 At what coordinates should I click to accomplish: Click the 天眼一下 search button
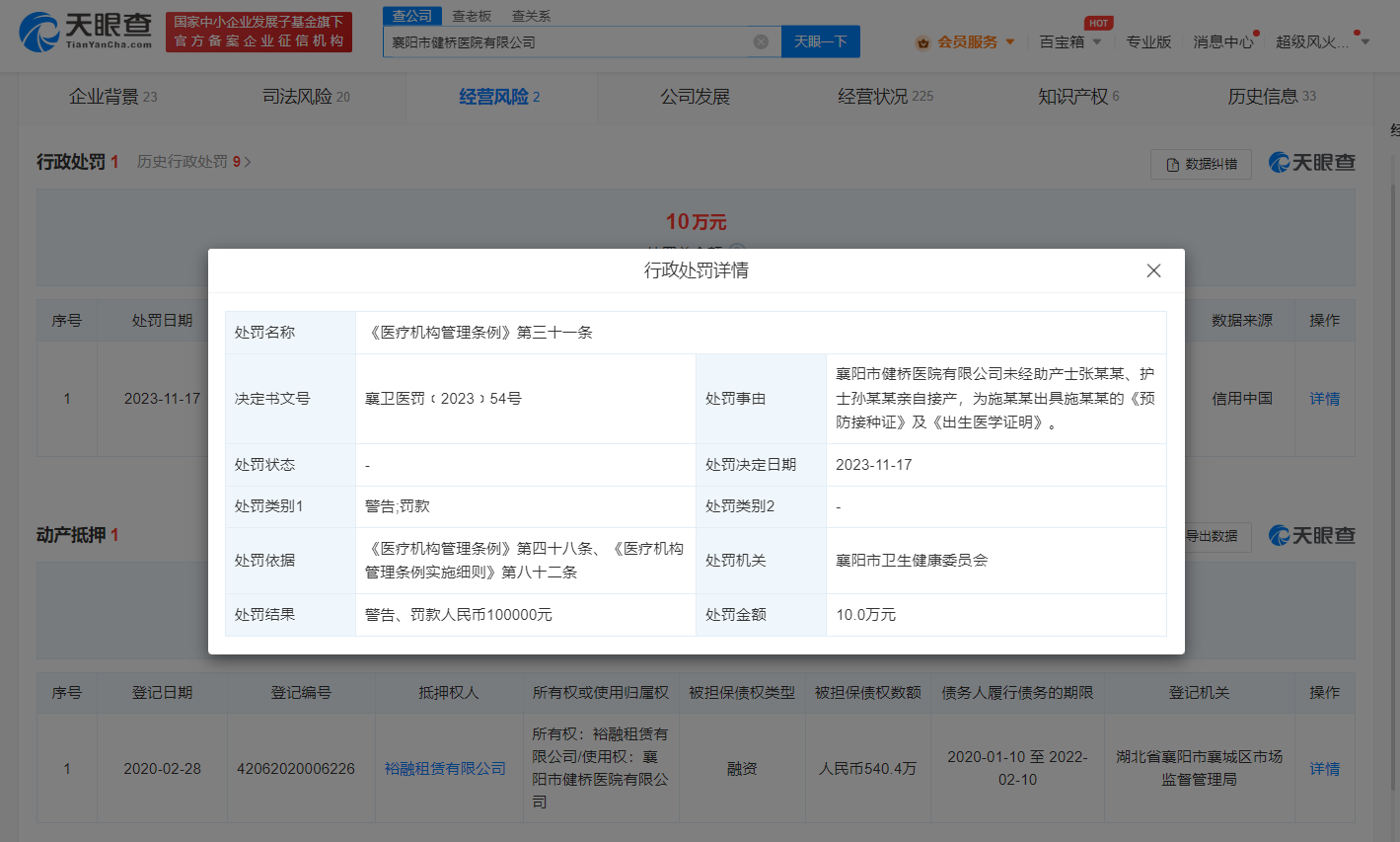(x=821, y=41)
